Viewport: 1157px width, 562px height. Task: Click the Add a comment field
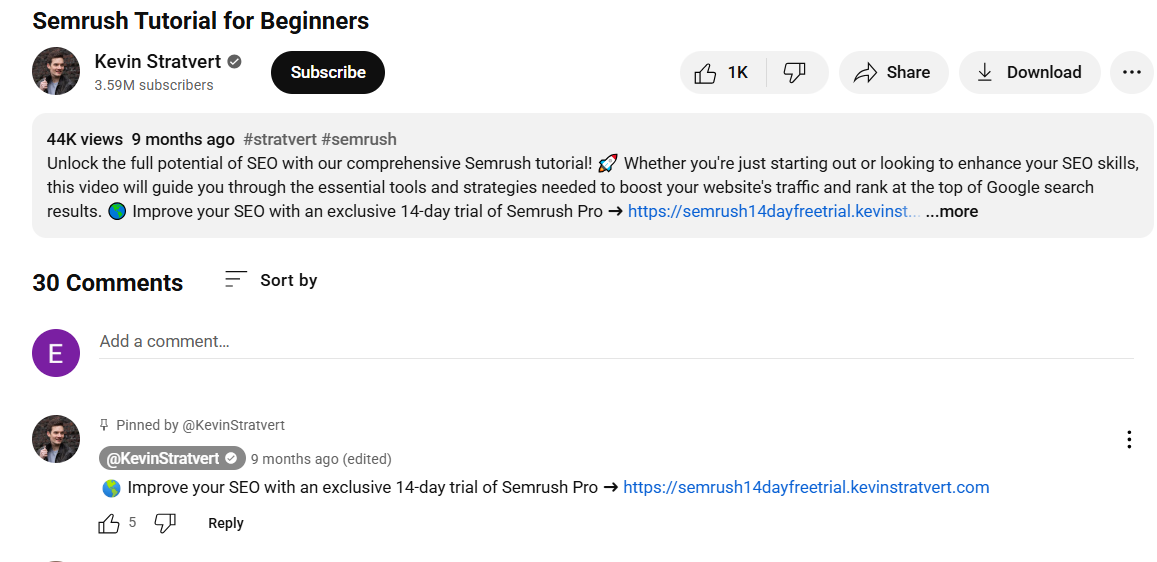(616, 341)
